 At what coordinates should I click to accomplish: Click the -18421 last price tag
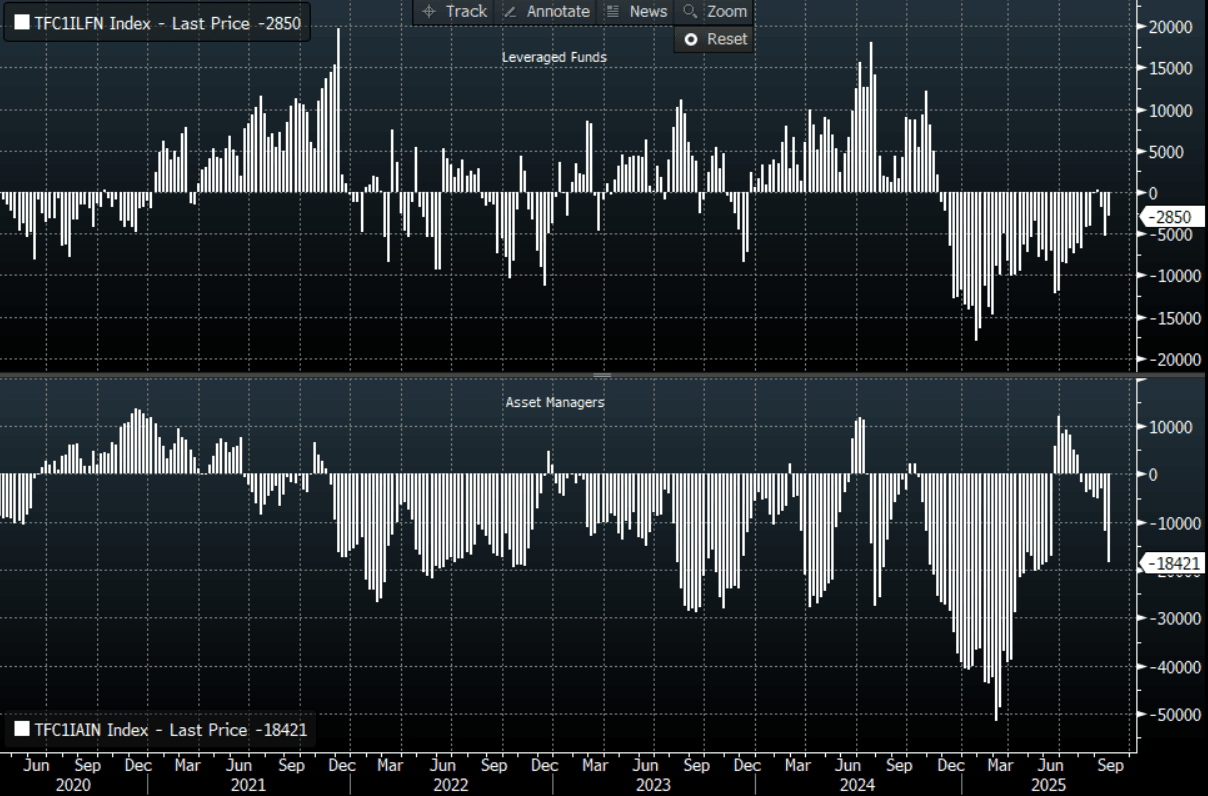1174,564
